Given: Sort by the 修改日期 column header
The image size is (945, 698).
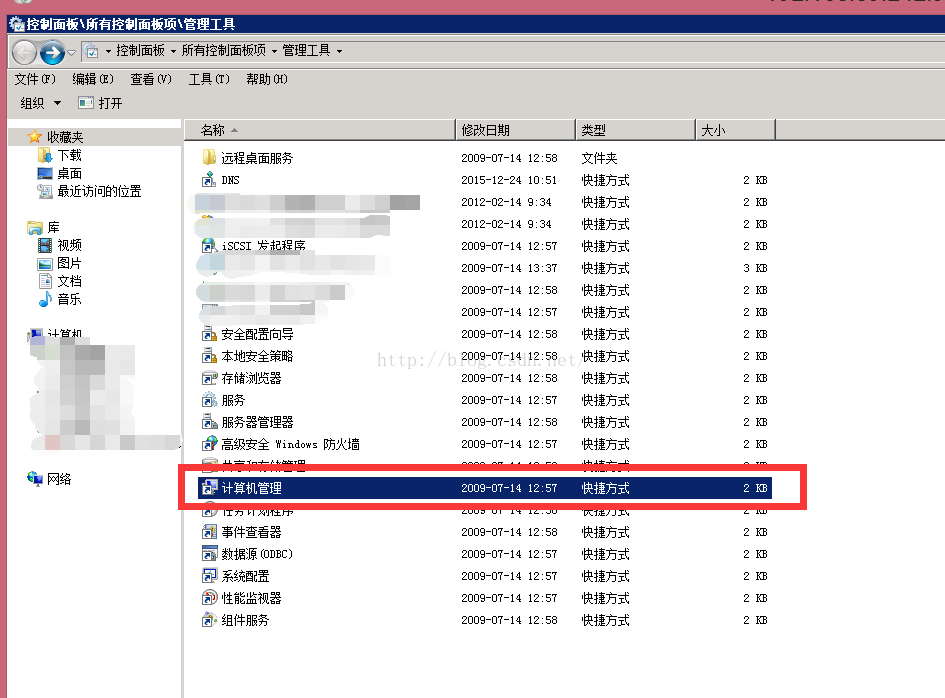Looking at the screenshot, I should coord(515,130).
